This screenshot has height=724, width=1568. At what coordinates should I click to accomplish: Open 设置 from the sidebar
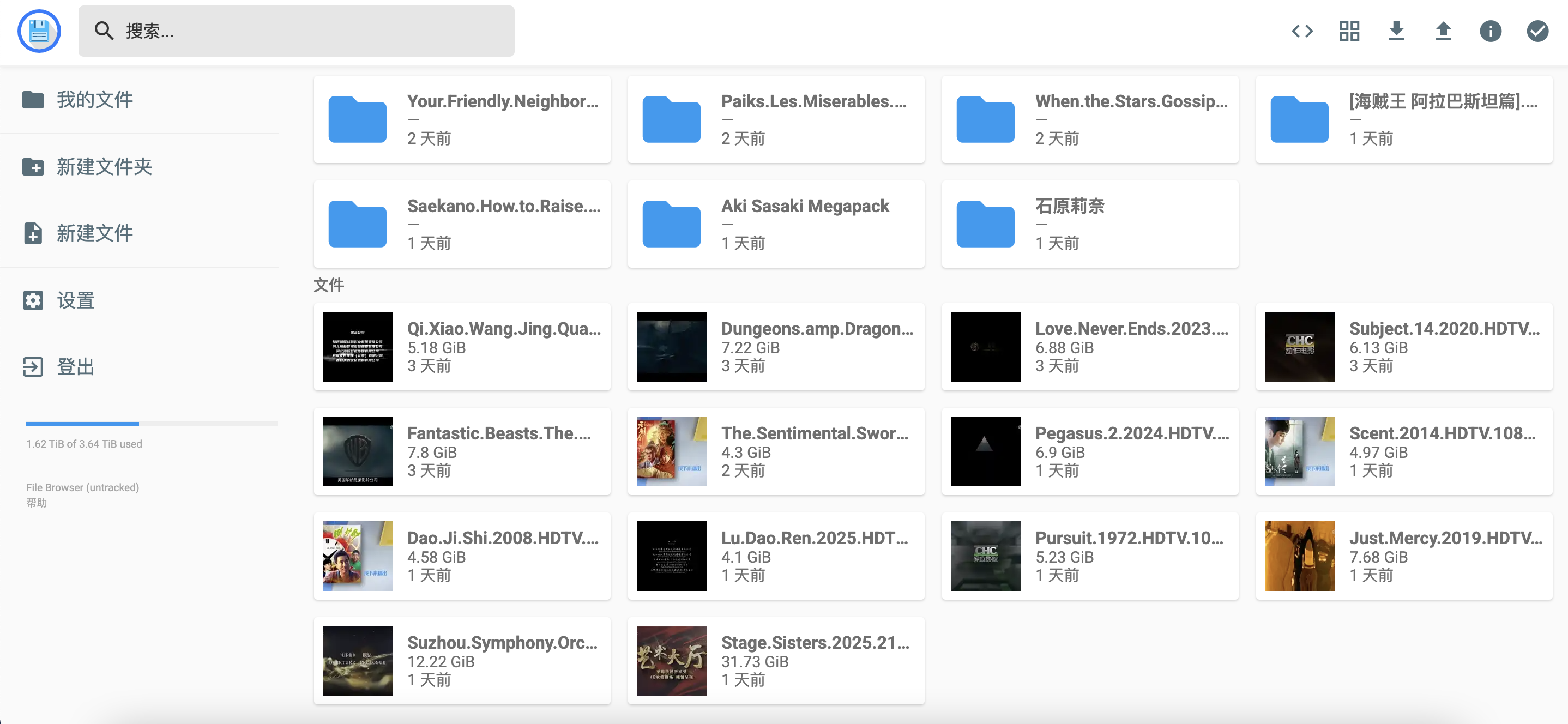point(75,300)
